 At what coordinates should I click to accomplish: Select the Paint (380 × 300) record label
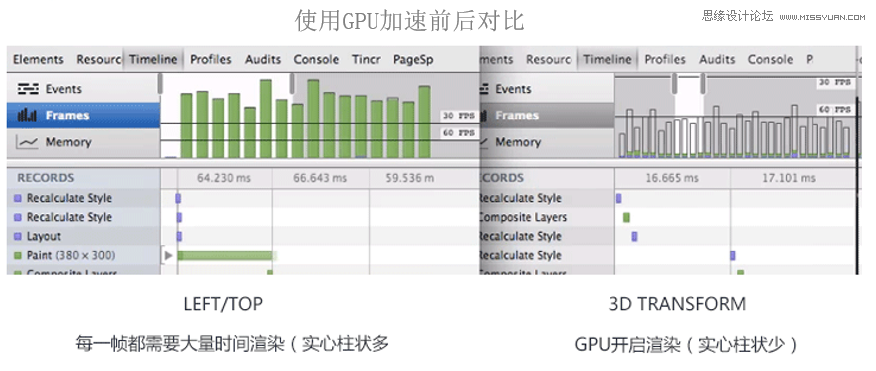(71, 255)
